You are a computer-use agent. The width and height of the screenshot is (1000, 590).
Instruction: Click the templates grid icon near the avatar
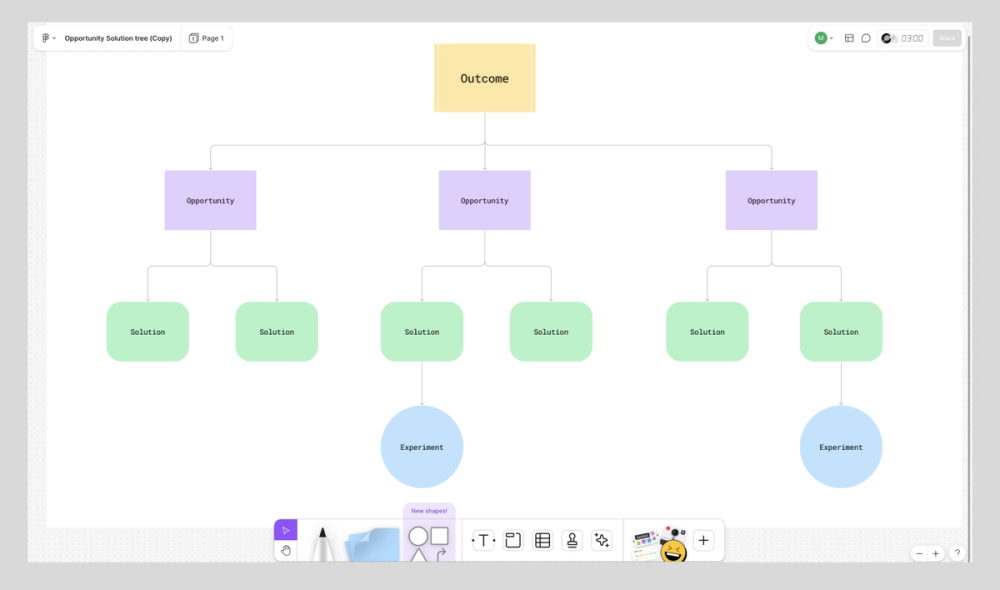tap(849, 38)
